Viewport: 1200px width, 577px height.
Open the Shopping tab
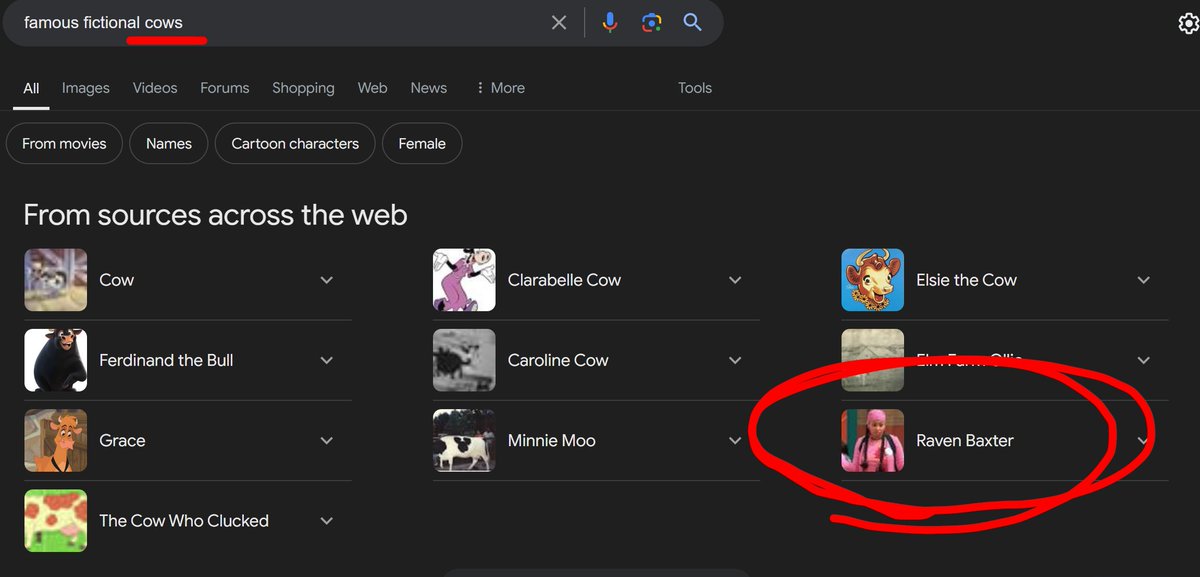coord(303,88)
